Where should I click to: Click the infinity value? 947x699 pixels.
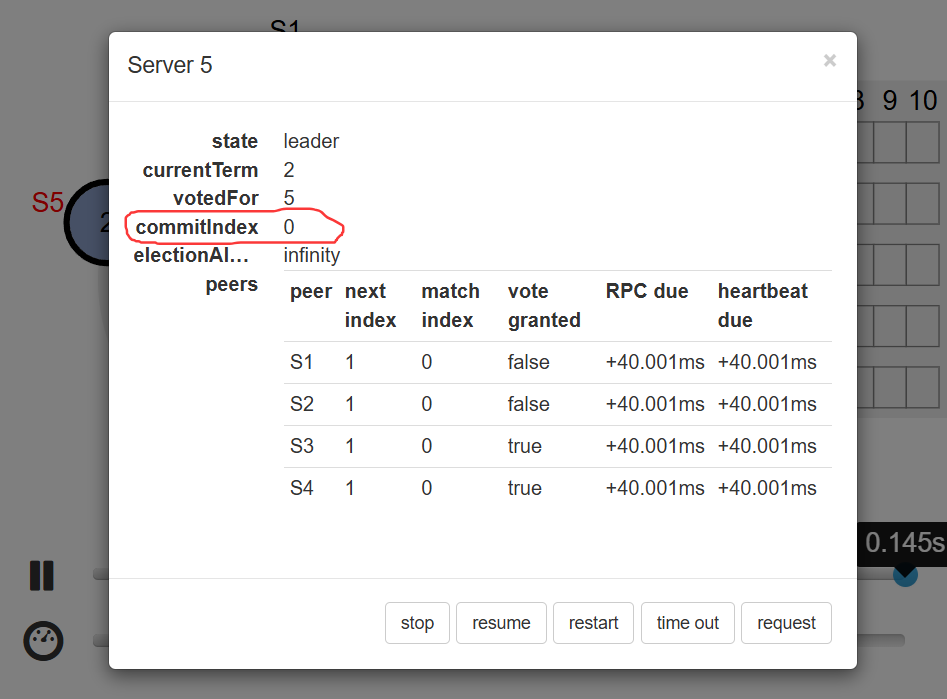pyautogui.click(x=312, y=256)
